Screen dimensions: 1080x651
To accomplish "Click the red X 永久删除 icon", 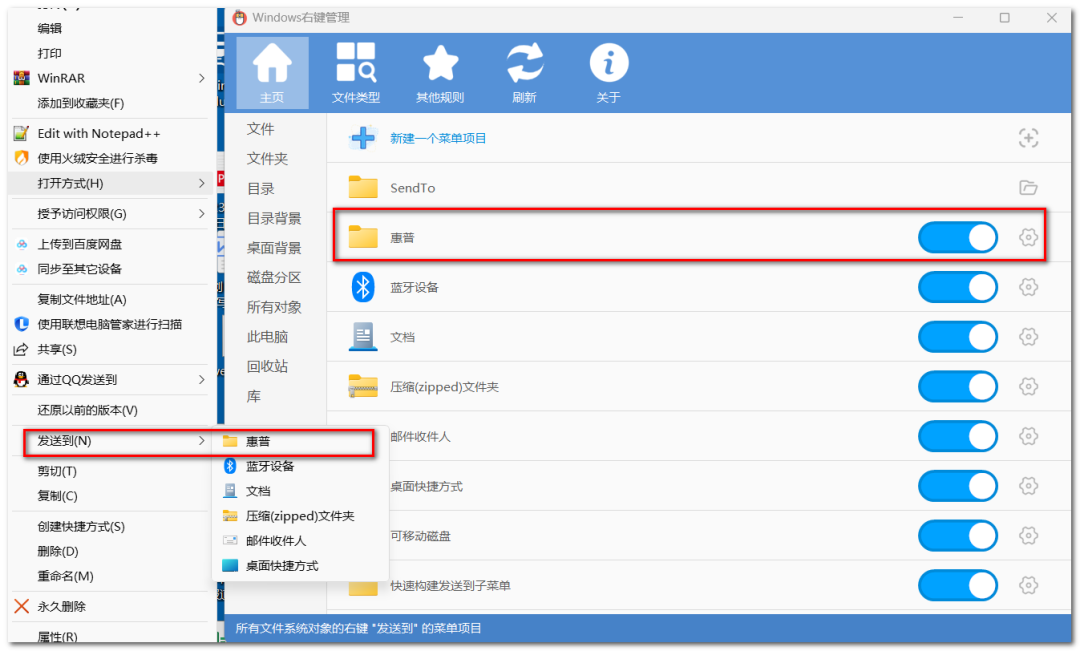I will pos(21,606).
